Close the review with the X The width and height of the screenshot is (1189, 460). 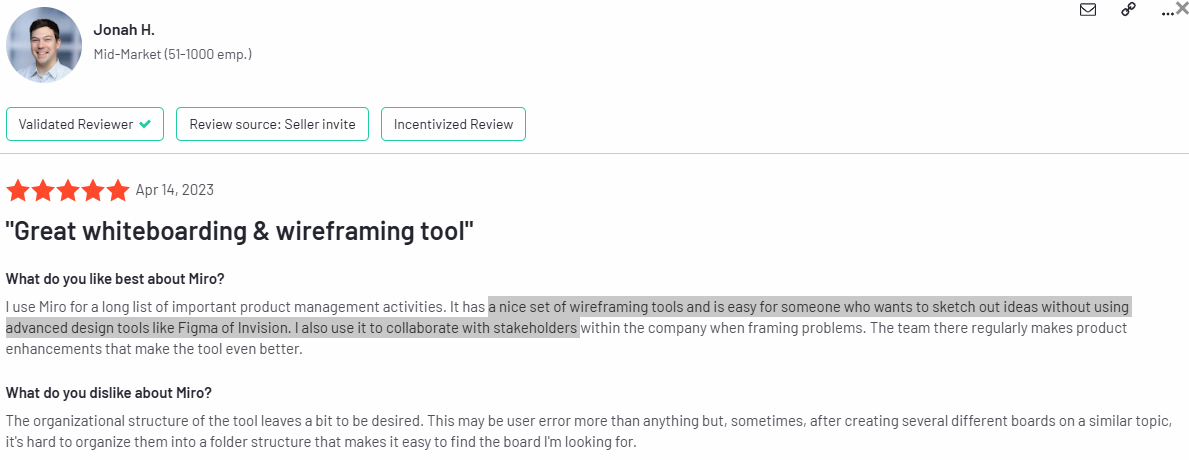click(1181, 8)
